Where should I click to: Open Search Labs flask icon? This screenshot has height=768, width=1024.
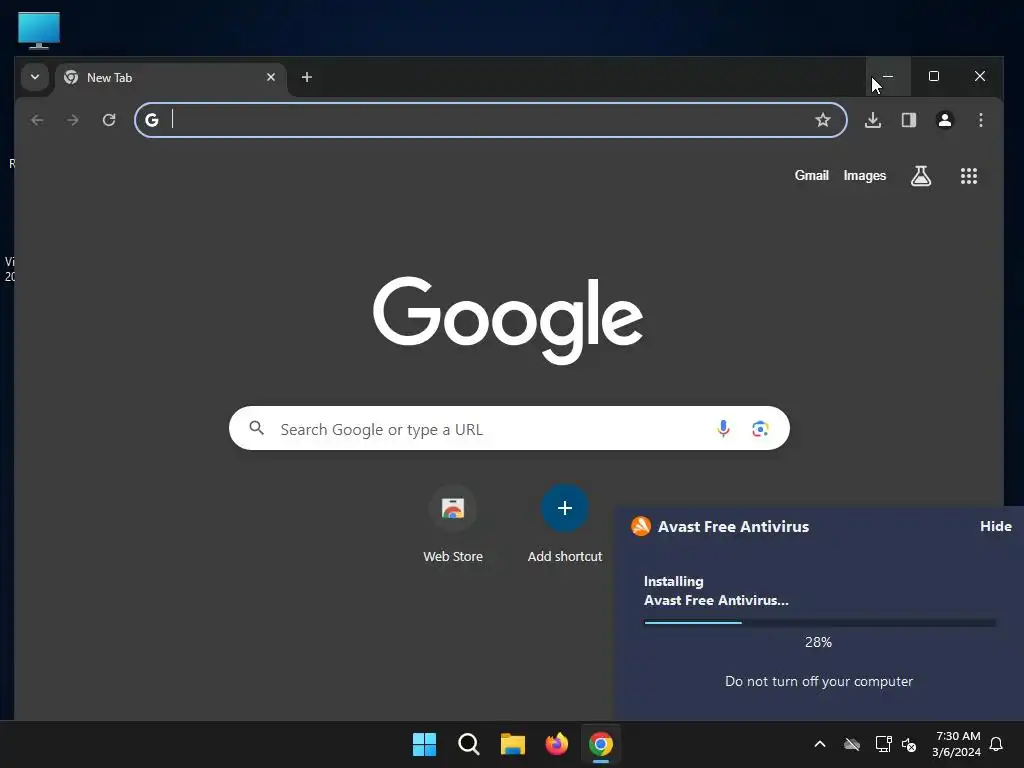pyautogui.click(x=921, y=176)
